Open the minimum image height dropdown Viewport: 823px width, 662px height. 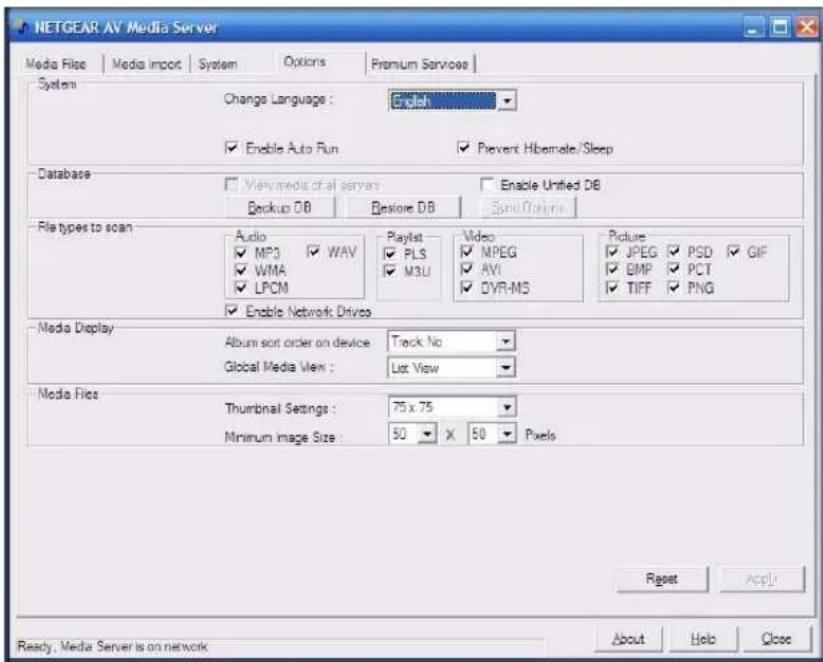(x=507, y=434)
